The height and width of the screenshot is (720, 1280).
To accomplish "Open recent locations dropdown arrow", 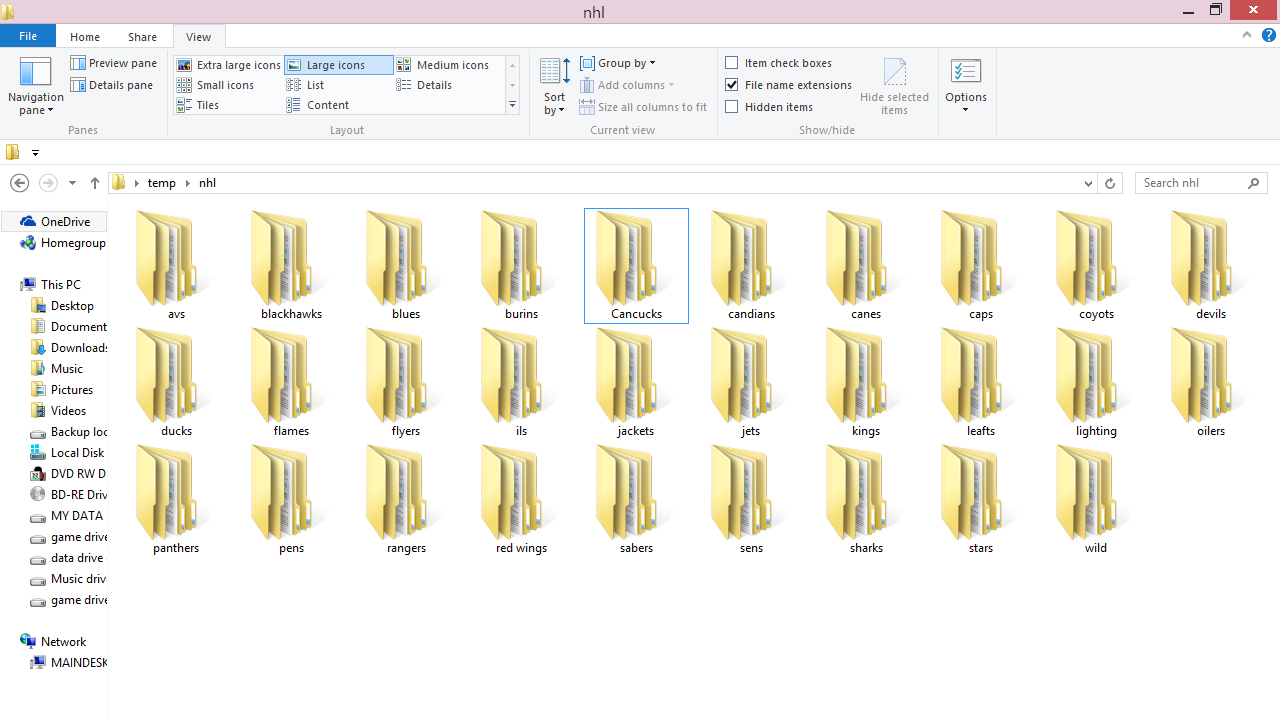I will coord(72,183).
